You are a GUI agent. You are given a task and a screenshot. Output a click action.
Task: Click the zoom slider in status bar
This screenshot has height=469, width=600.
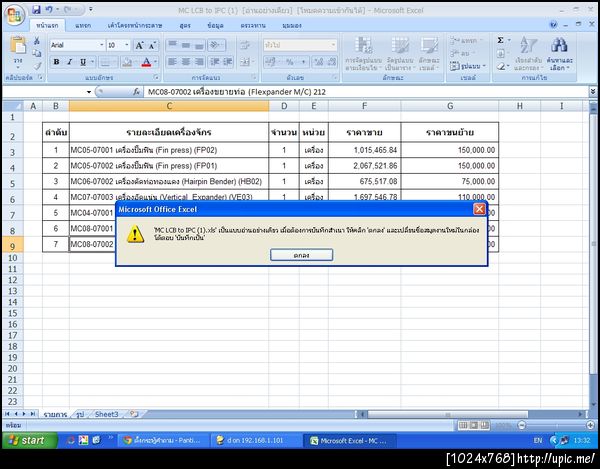[x=556, y=425]
